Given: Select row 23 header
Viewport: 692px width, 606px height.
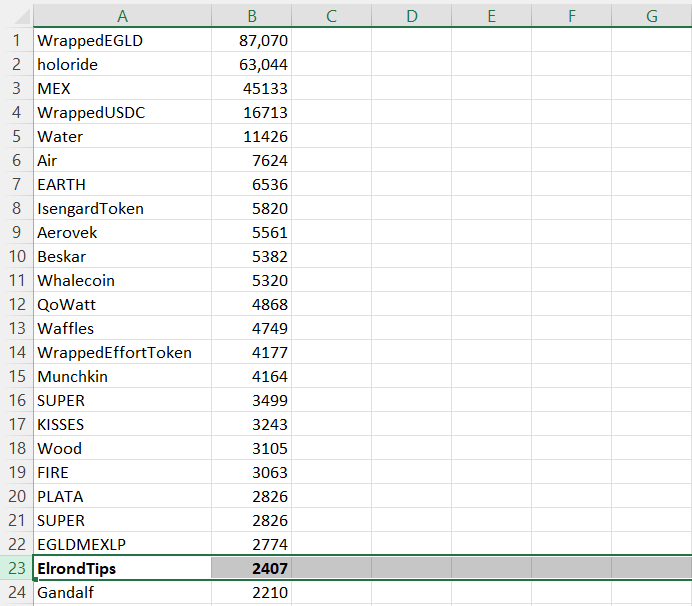Looking at the screenshot, I should point(16,568).
